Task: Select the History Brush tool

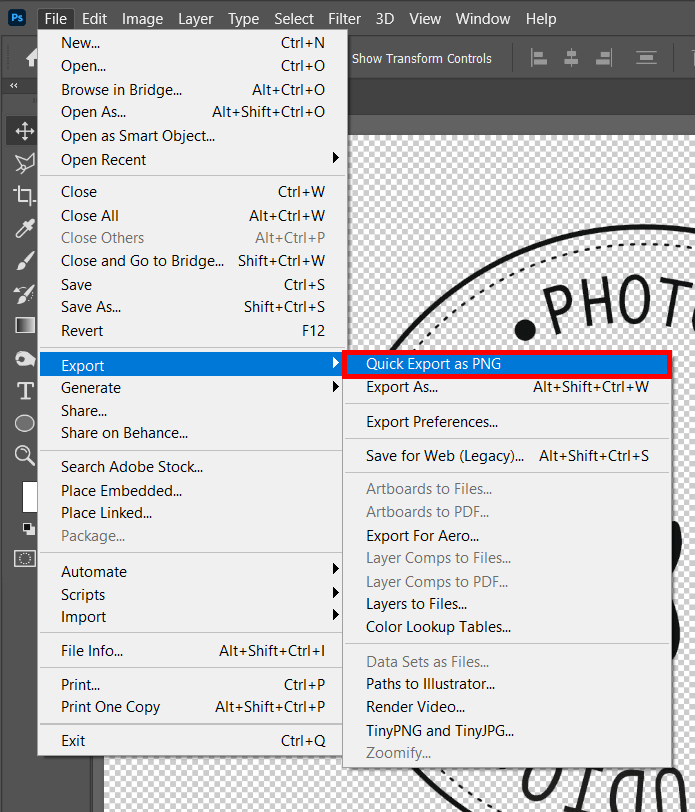Action: 24,294
